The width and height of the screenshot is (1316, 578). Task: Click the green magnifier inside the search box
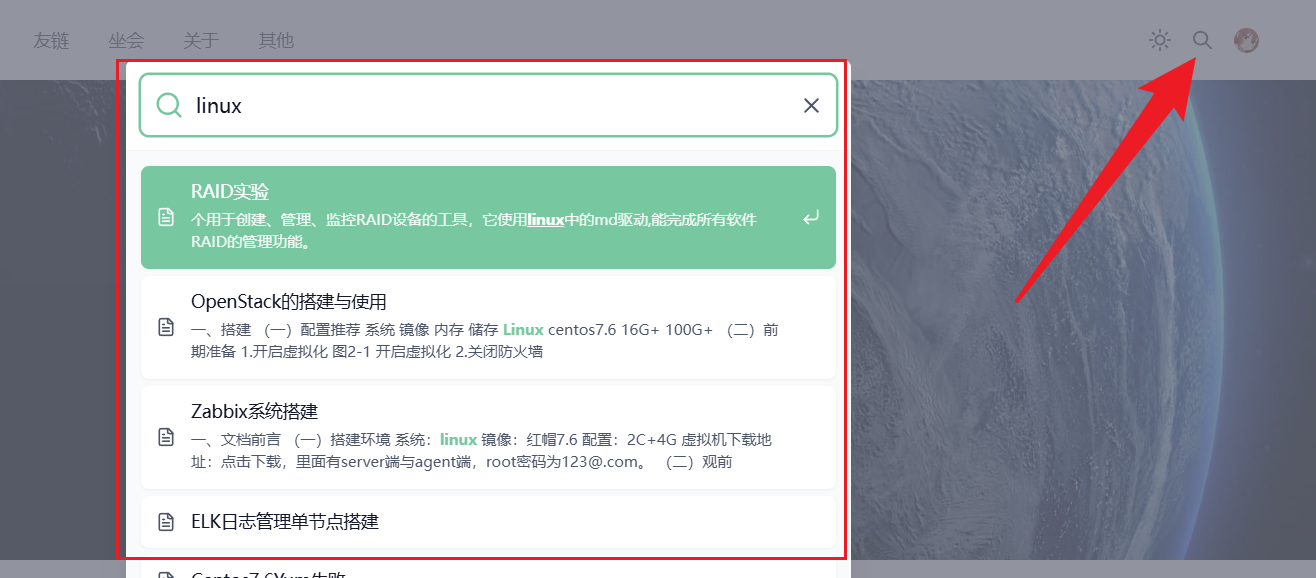[x=169, y=105]
